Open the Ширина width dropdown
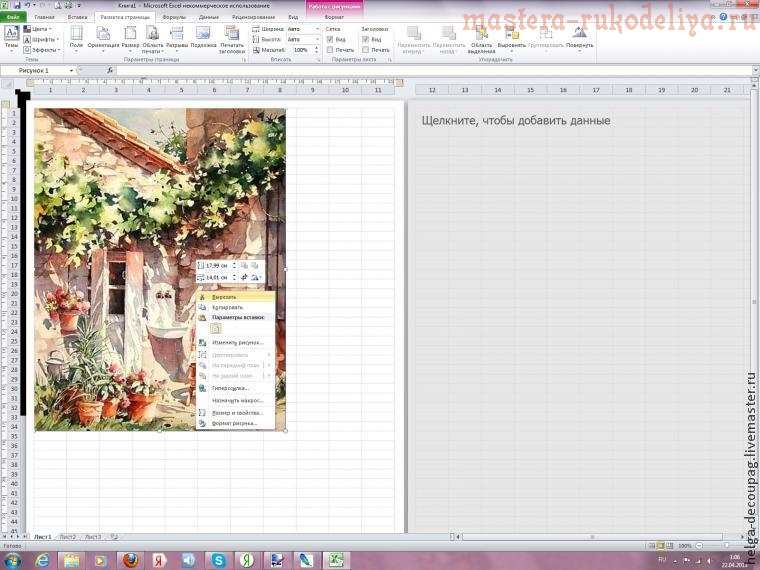 317,29
